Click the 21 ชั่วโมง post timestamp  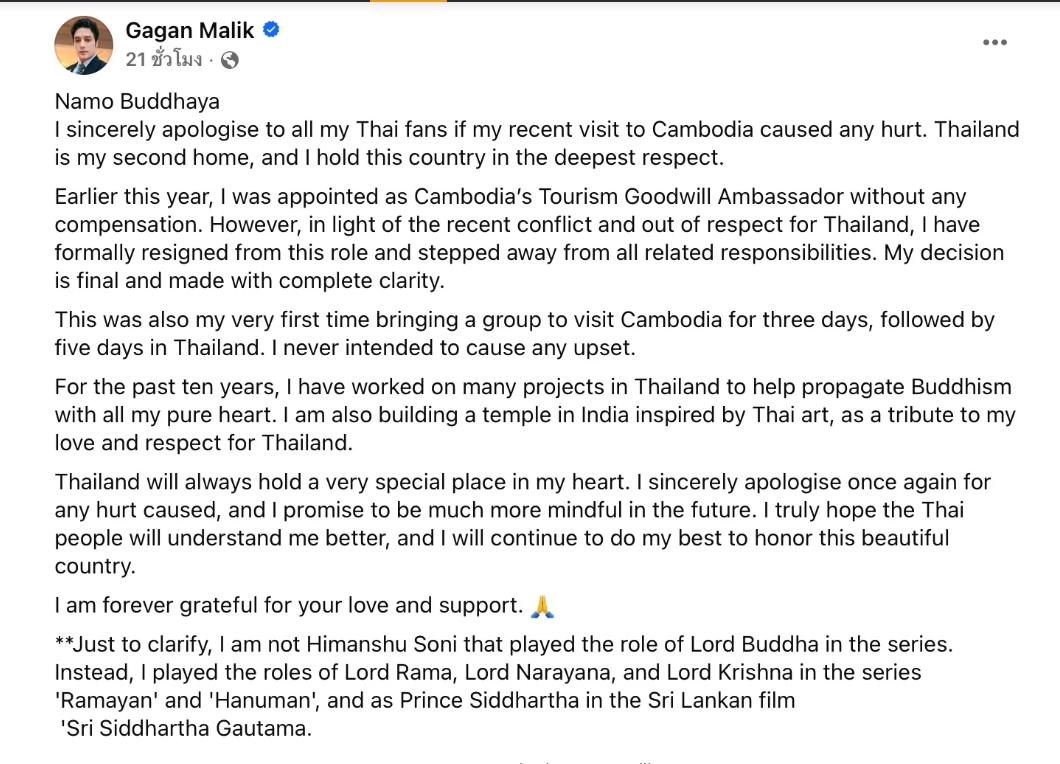(163, 60)
